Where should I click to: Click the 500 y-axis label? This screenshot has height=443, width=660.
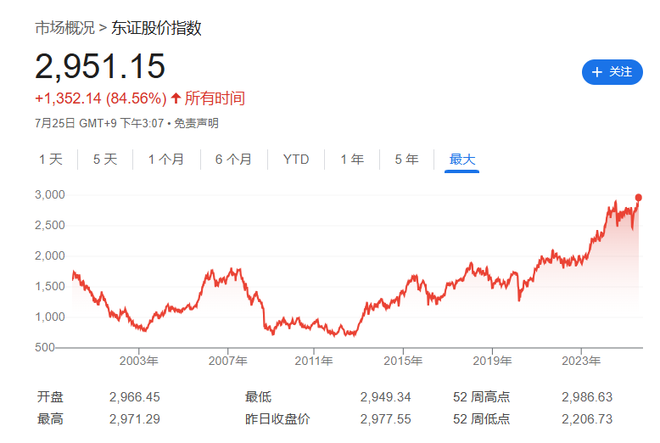click(x=45, y=347)
